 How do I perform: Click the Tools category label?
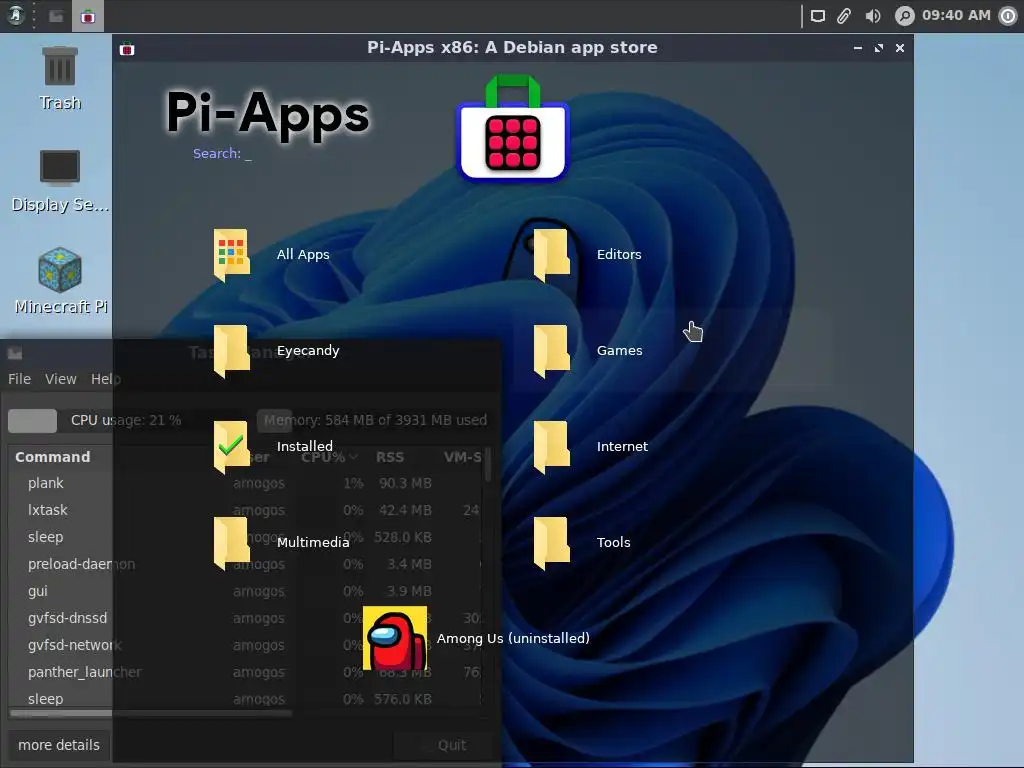point(614,543)
